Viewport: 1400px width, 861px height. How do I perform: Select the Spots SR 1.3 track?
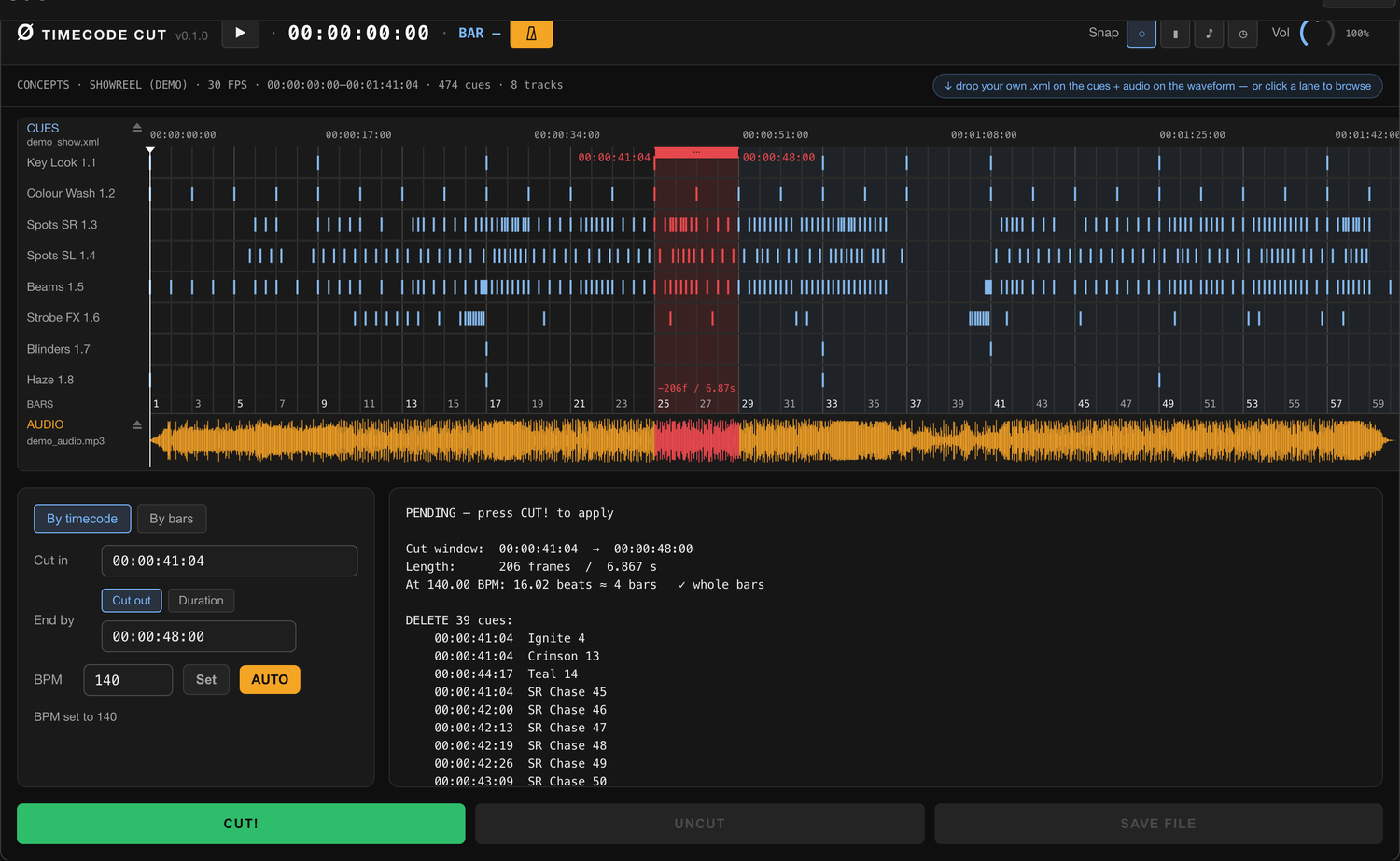(62, 225)
